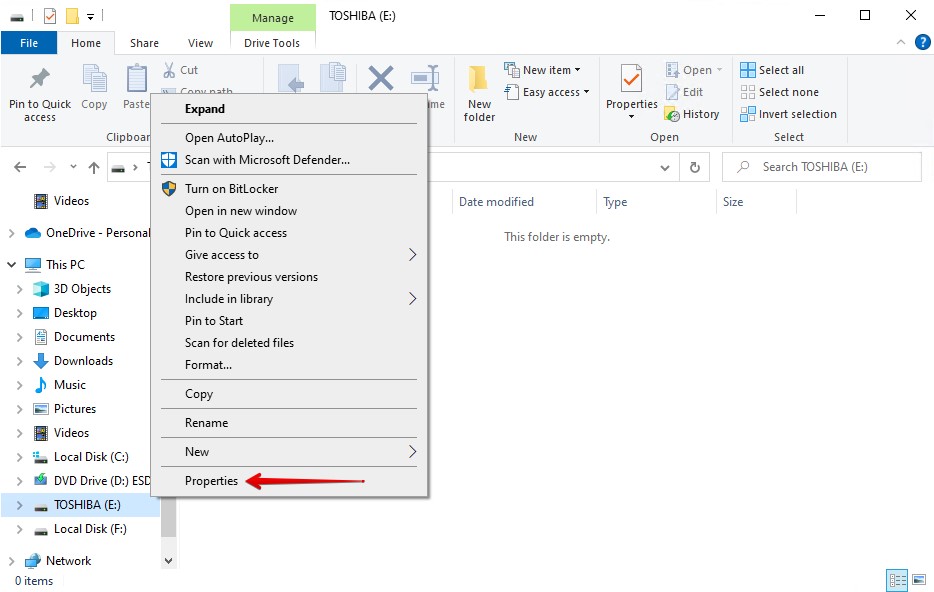The width and height of the screenshot is (934, 592).
Task: Click Select all in ribbon
Action: 772,70
